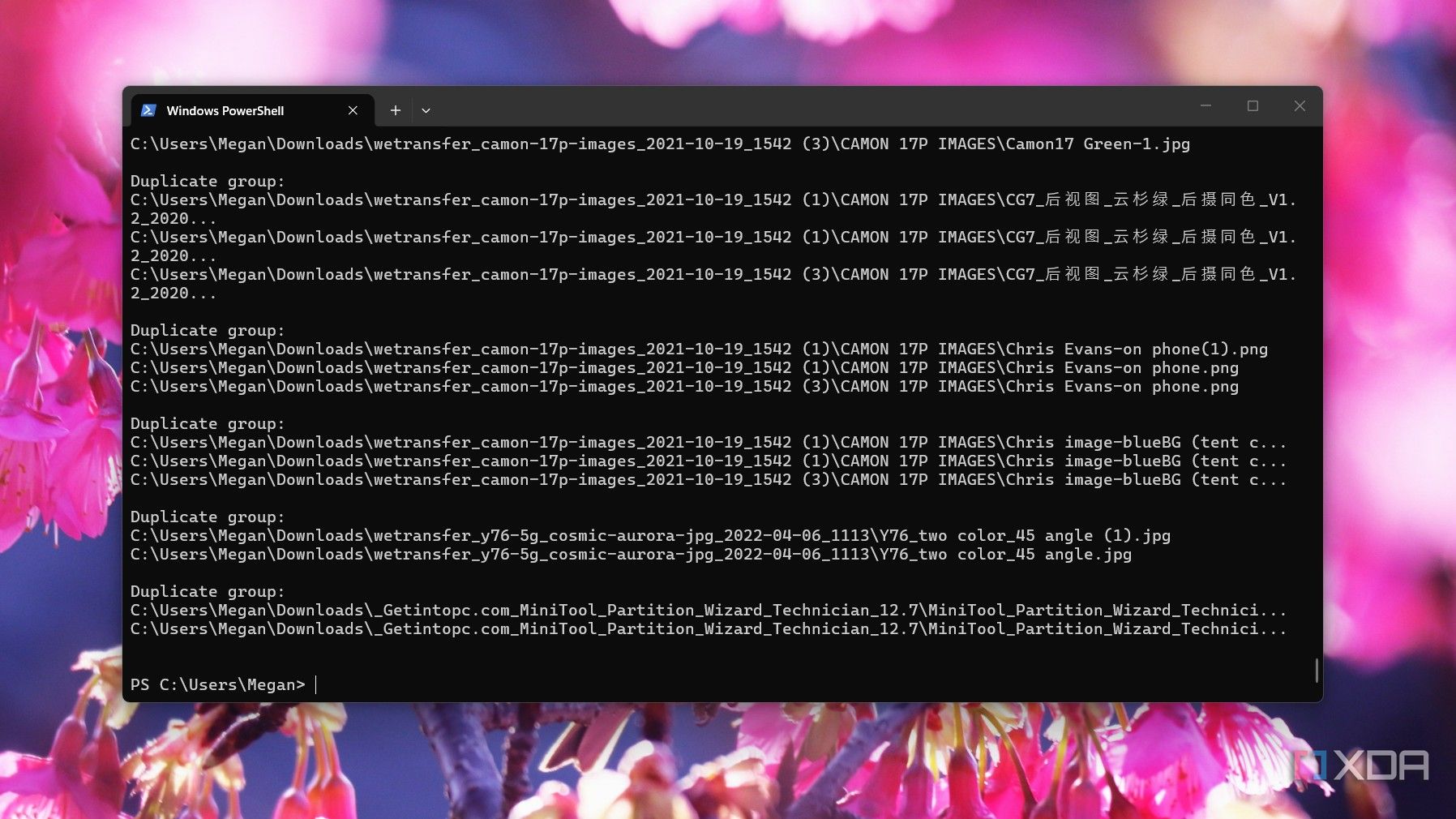Image resolution: width=1456 pixels, height=819 pixels.
Task: Click the (3) Chris Evans-on phone.png path
Action: [x=684, y=387]
